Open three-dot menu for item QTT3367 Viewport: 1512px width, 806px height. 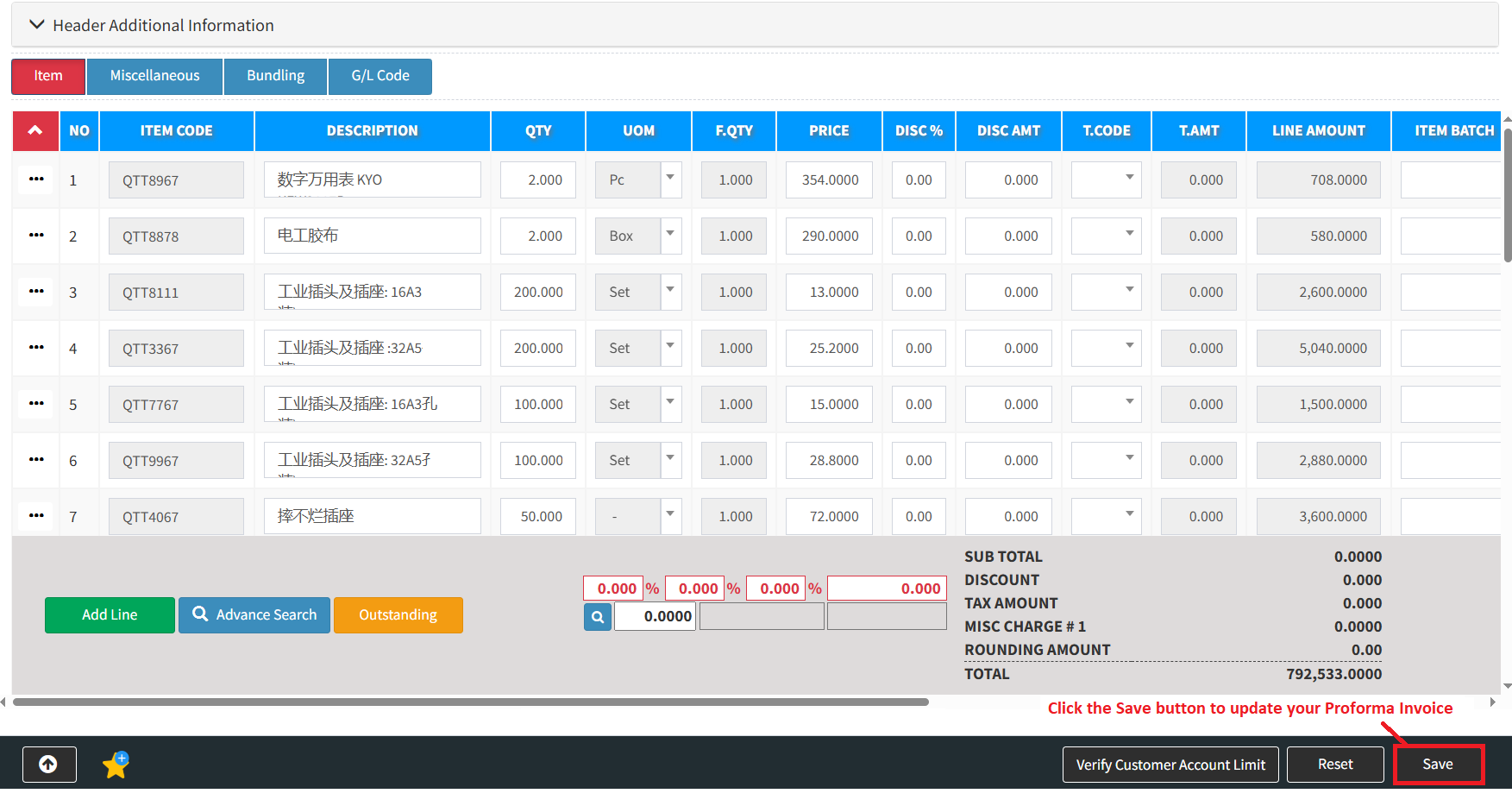click(x=36, y=348)
